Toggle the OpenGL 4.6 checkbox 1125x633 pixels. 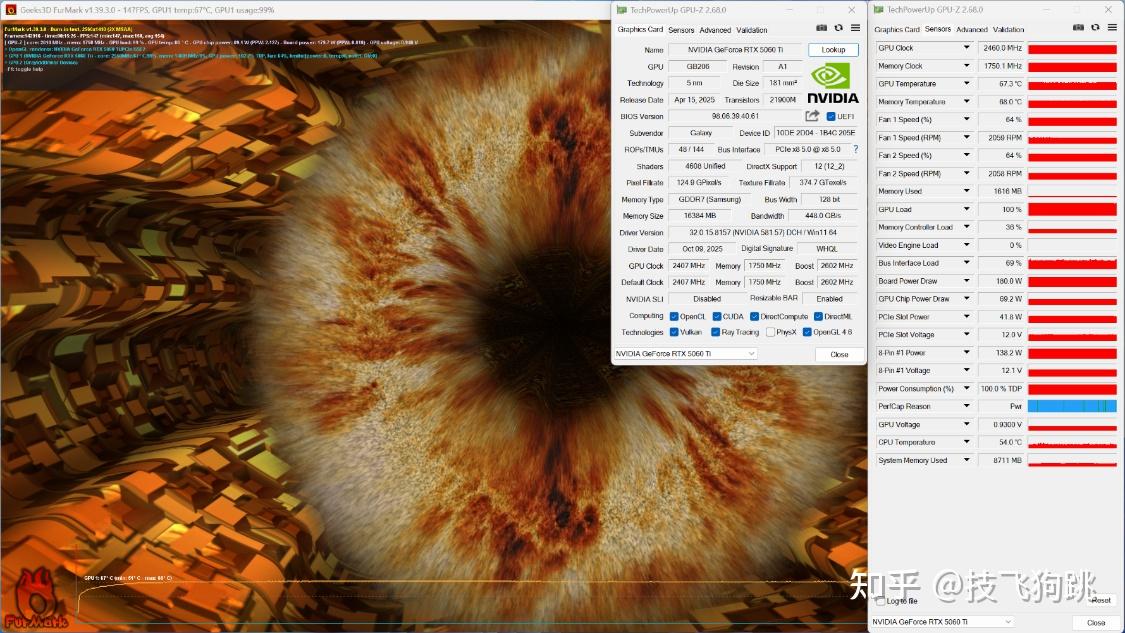coord(807,332)
